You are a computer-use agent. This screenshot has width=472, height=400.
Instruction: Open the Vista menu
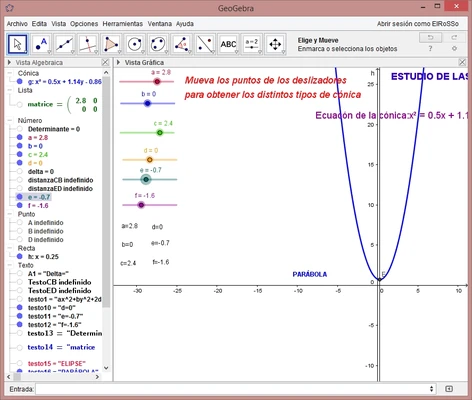tap(58, 24)
